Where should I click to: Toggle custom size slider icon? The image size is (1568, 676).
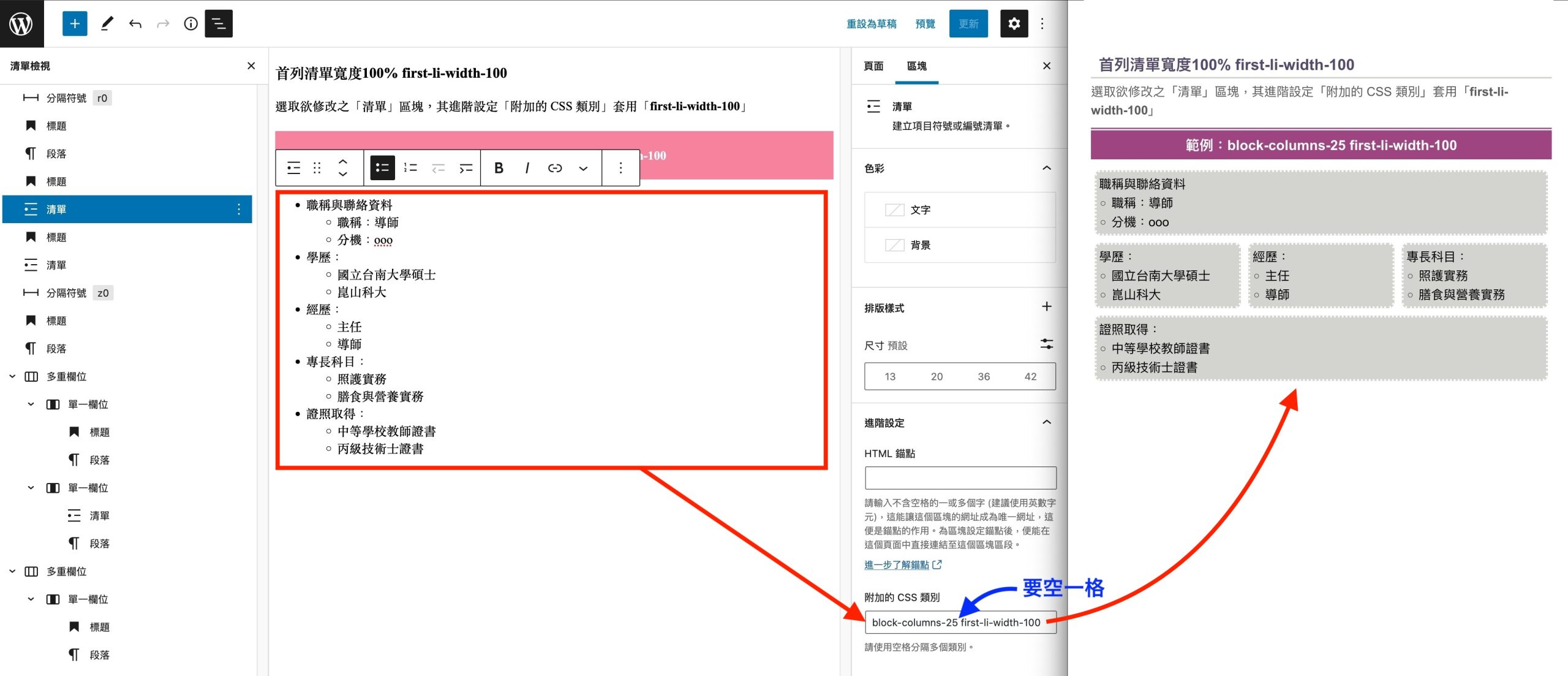click(1047, 344)
